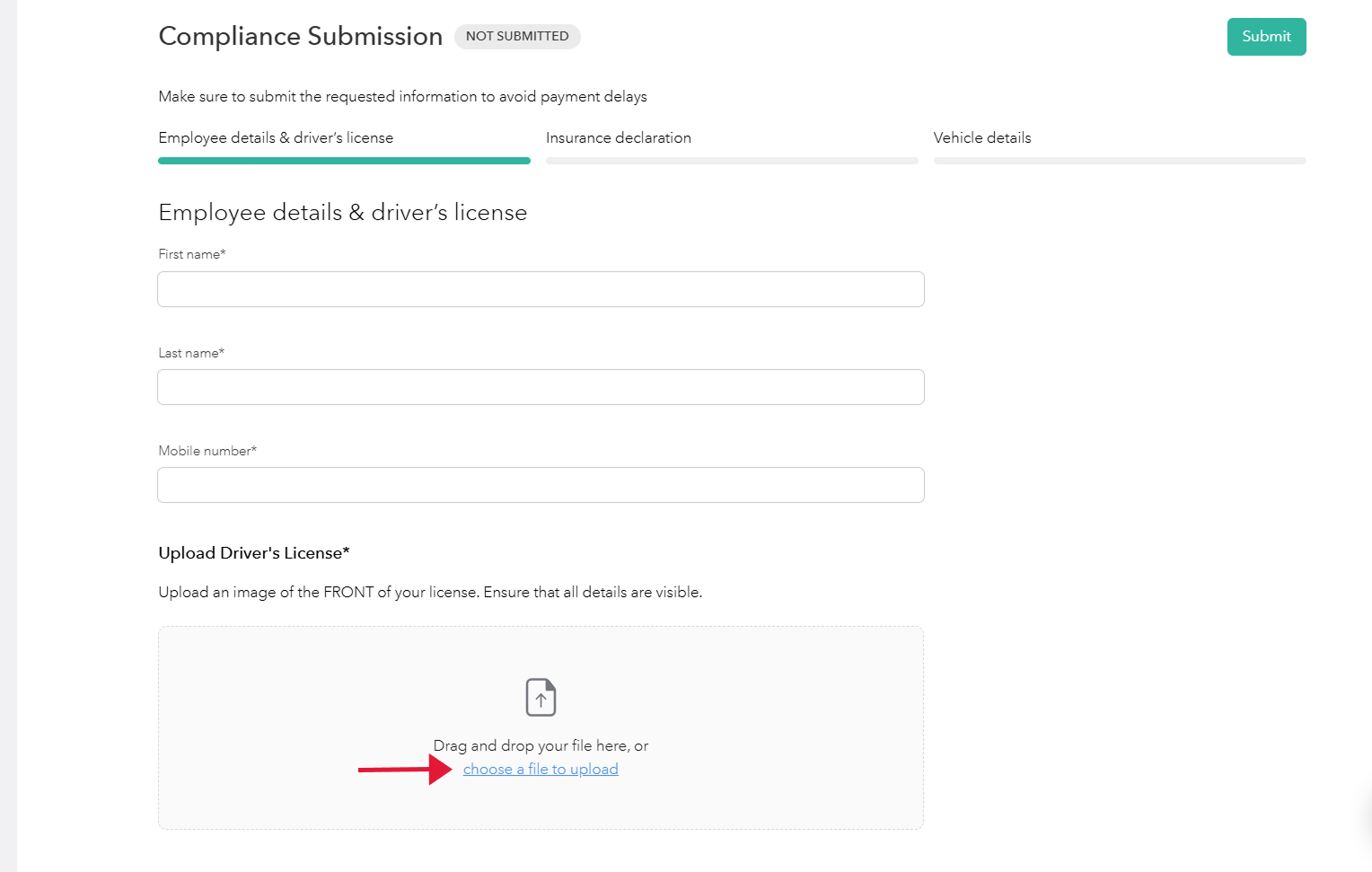
Task: Click the 'Drag and drop your file here' text
Action: click(x=541, y=745)
